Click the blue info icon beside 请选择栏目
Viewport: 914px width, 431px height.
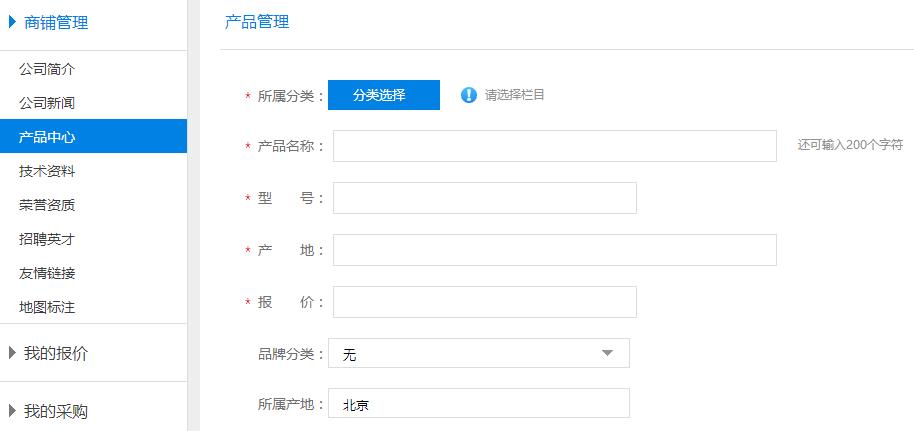[x=469, y=95]
